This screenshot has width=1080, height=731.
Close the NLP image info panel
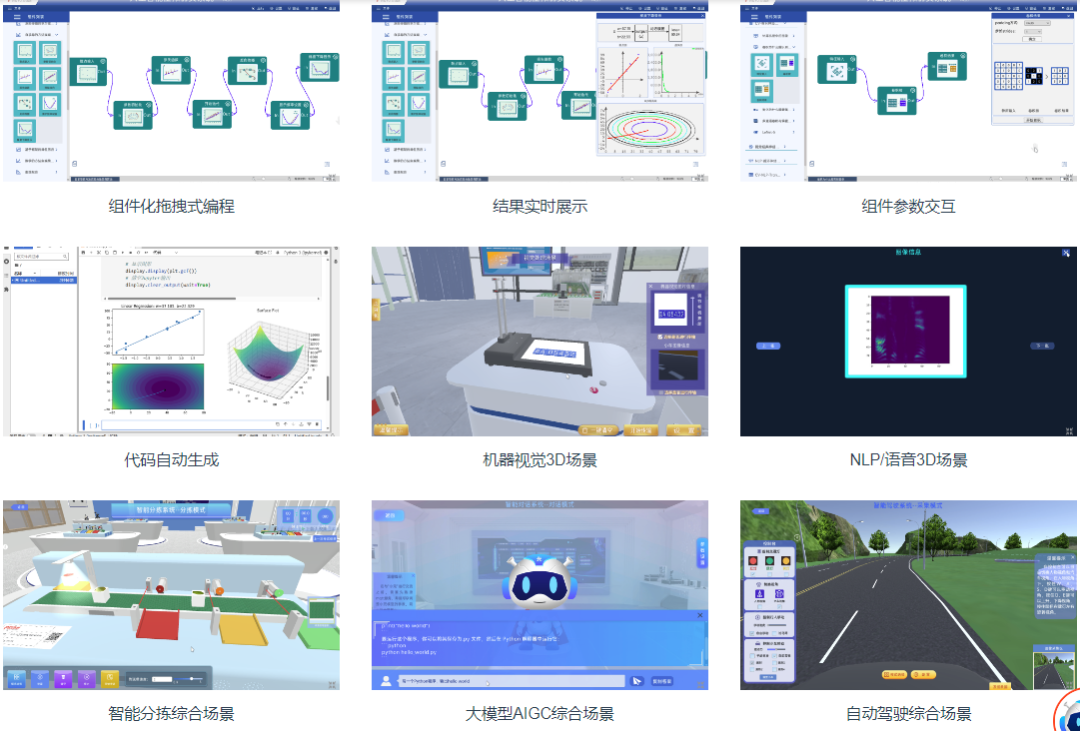1066,254
